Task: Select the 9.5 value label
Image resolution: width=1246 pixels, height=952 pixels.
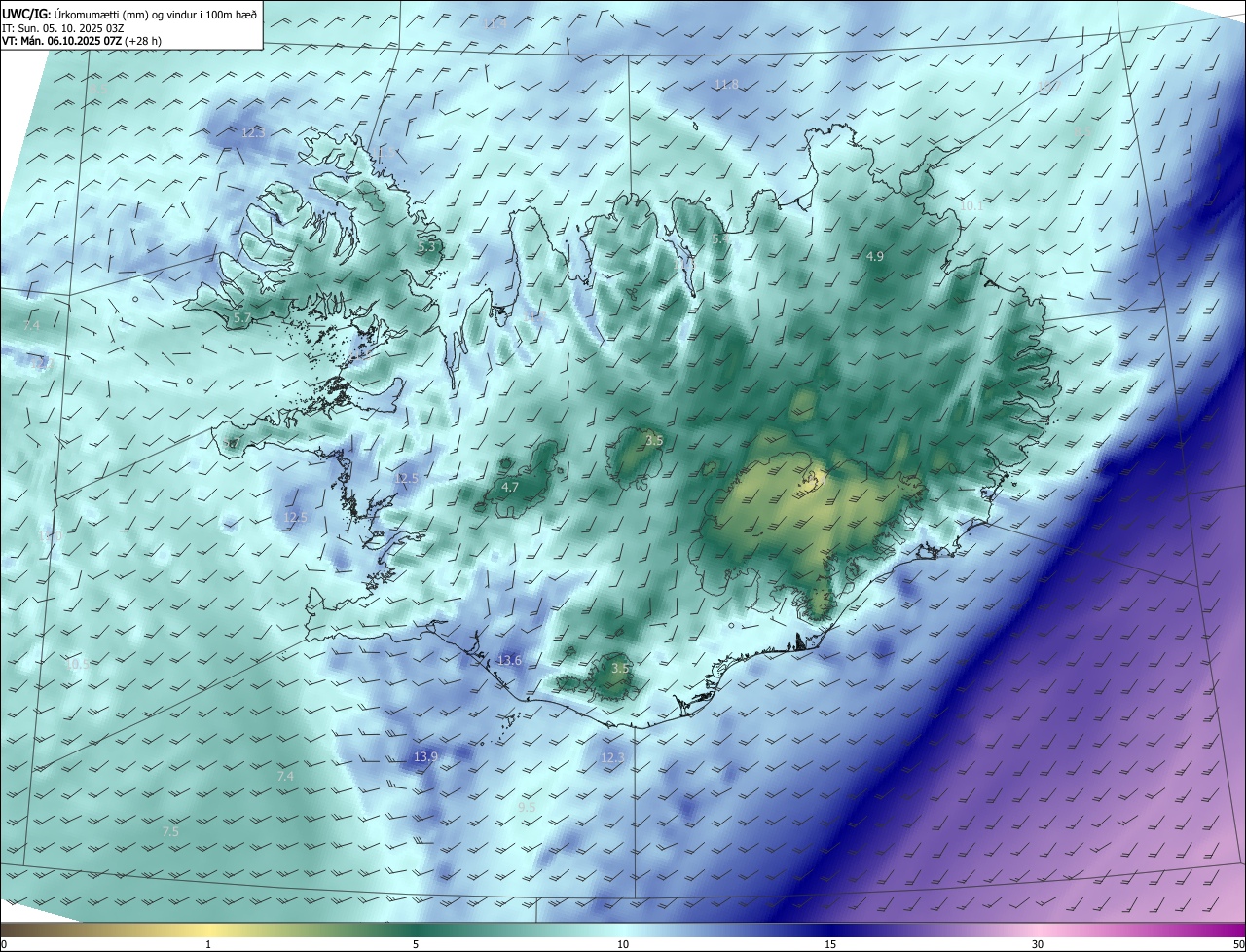Action: (527, 807)
